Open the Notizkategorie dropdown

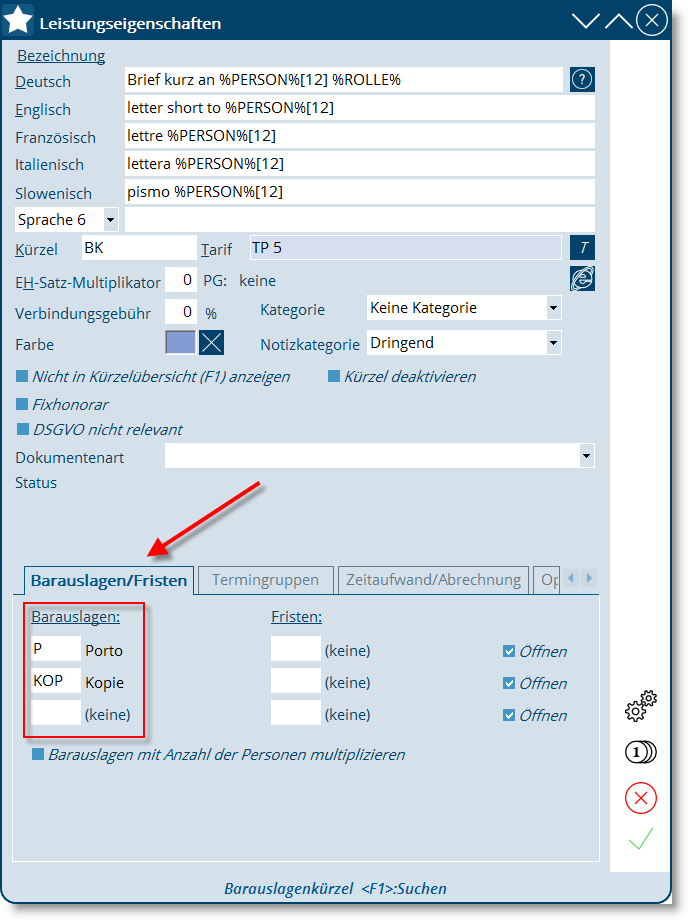[x=553, y=343]
